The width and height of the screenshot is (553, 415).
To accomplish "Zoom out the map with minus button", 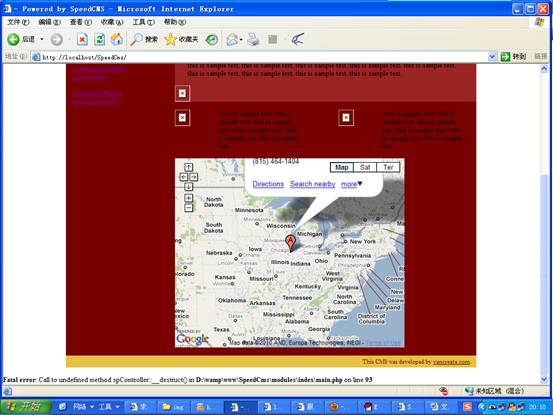I will [x=189, y=208].
